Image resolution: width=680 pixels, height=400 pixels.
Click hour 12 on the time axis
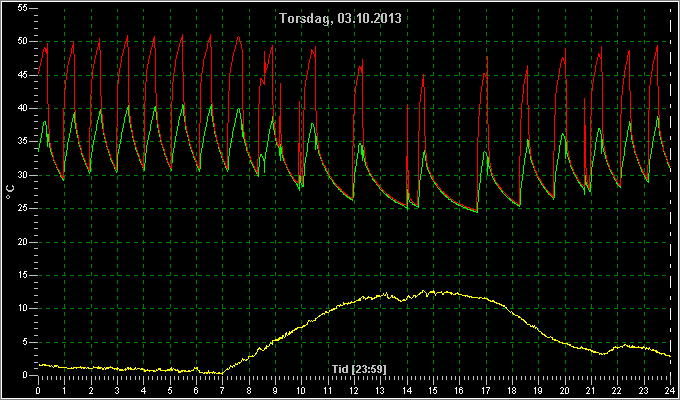(x=354, y=389)
